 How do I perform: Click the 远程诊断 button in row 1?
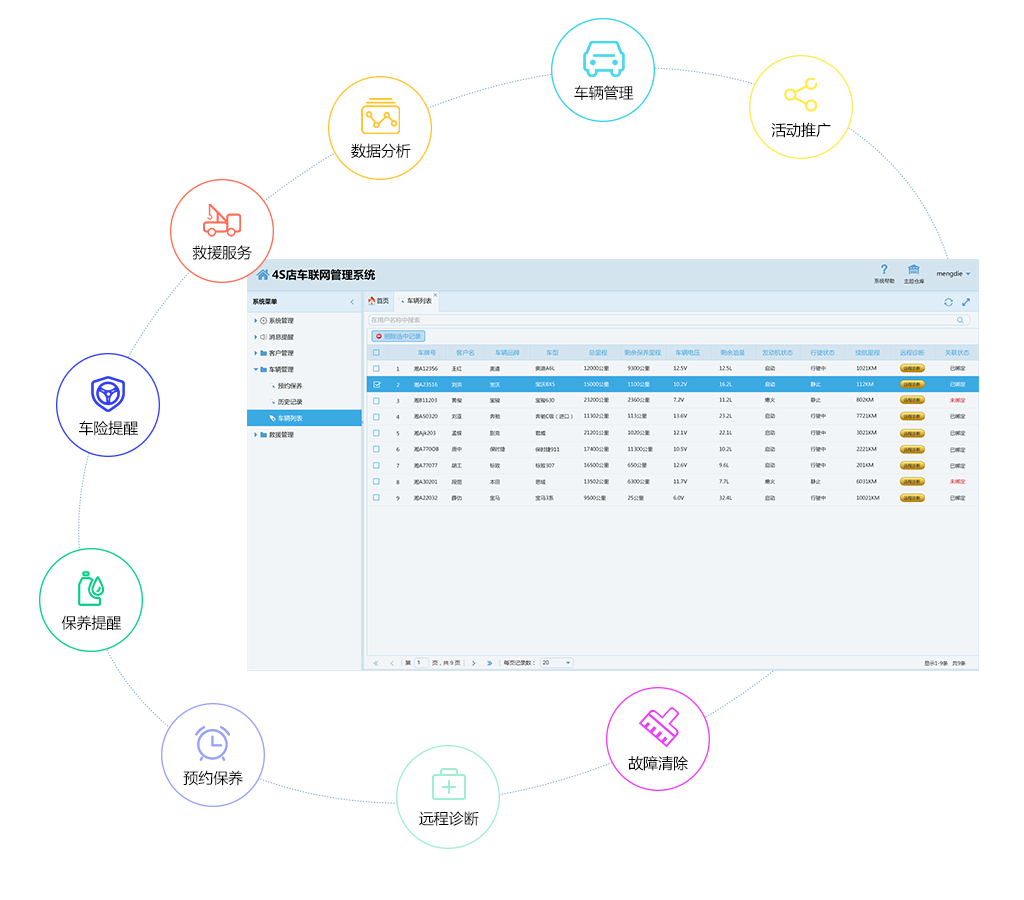[x=912, y=368]
